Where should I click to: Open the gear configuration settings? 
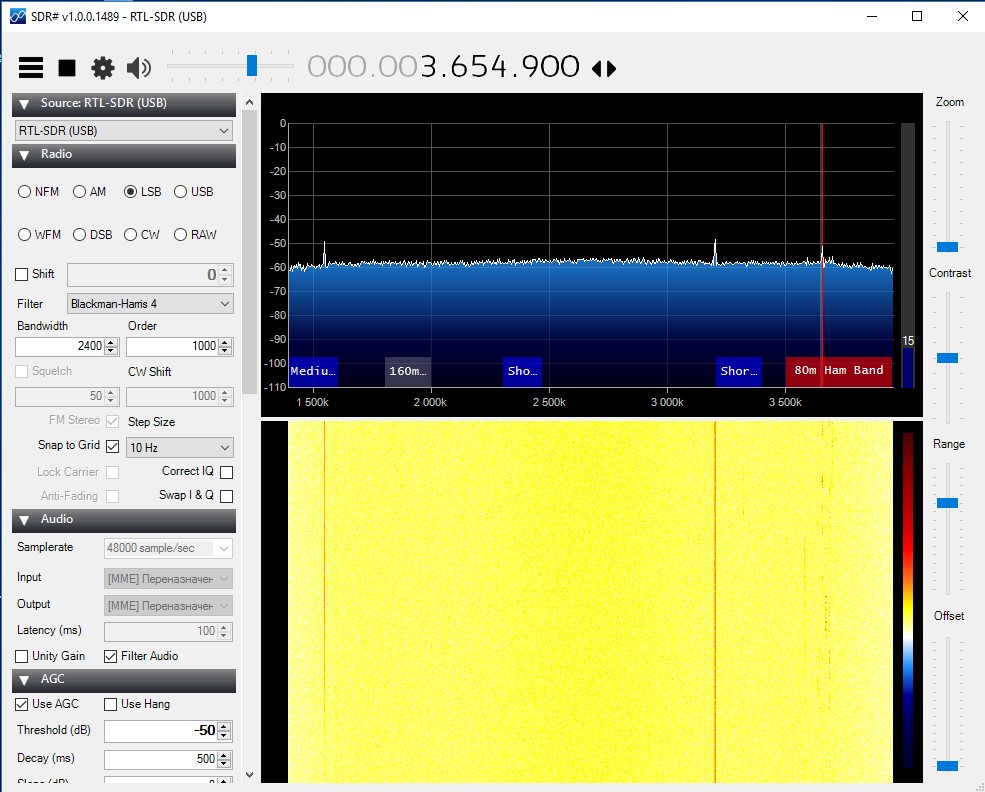[x=103, y=67]
